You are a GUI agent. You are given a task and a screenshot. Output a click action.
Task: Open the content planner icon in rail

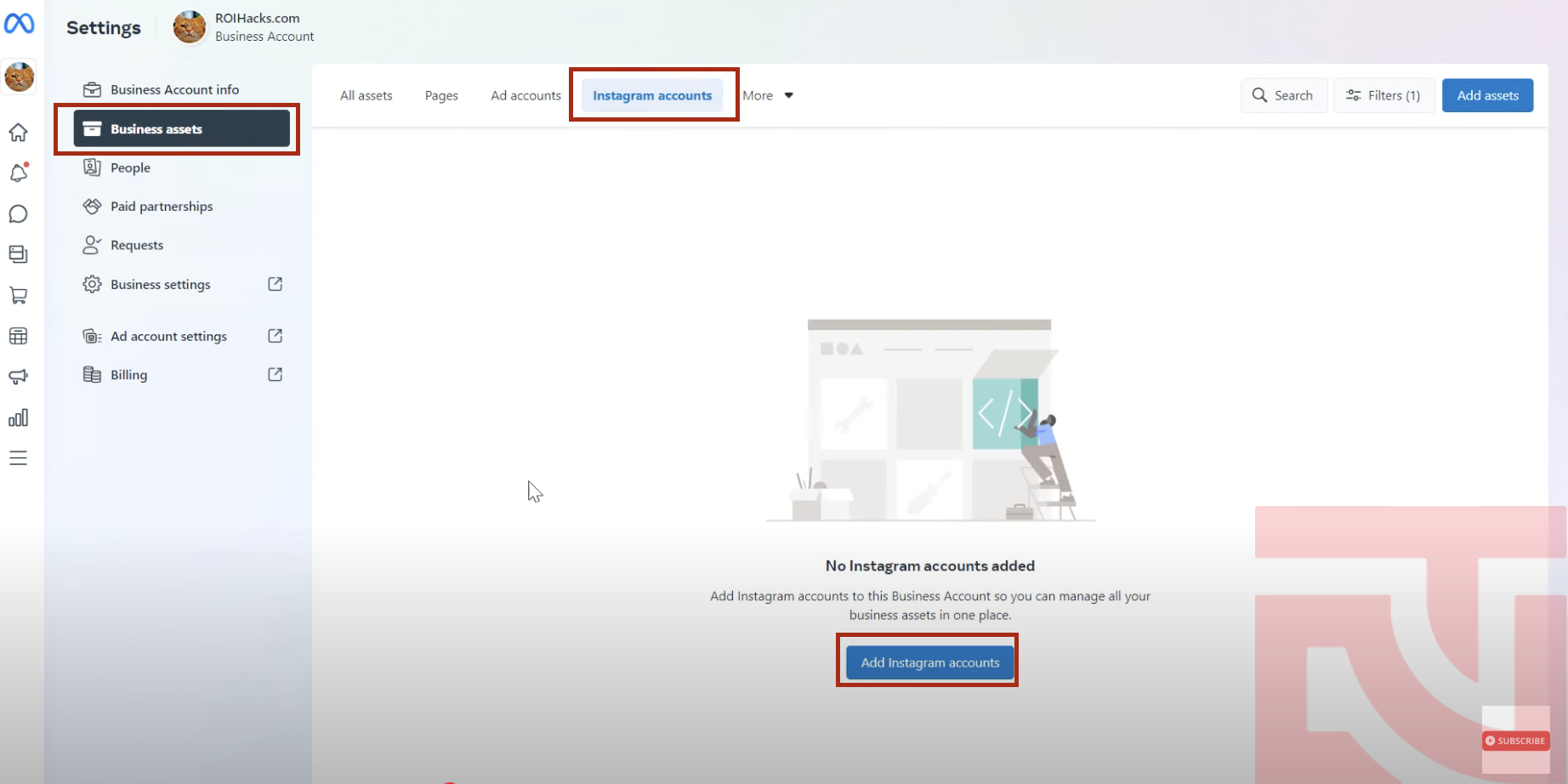19,254
